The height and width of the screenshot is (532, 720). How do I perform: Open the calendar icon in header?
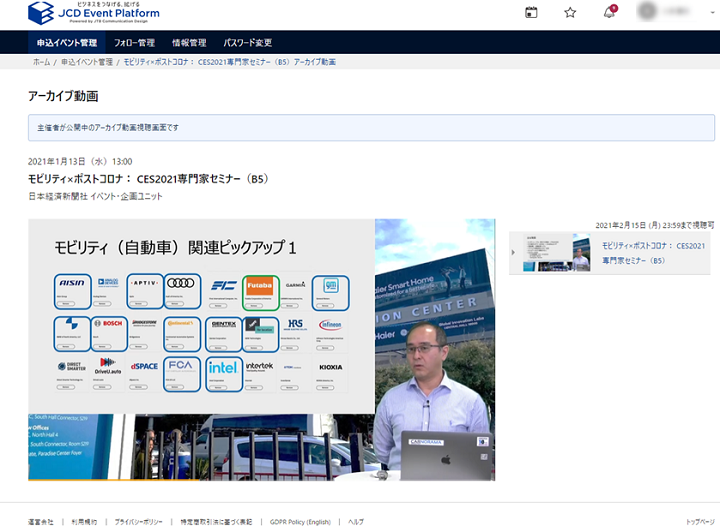point(531,12)
